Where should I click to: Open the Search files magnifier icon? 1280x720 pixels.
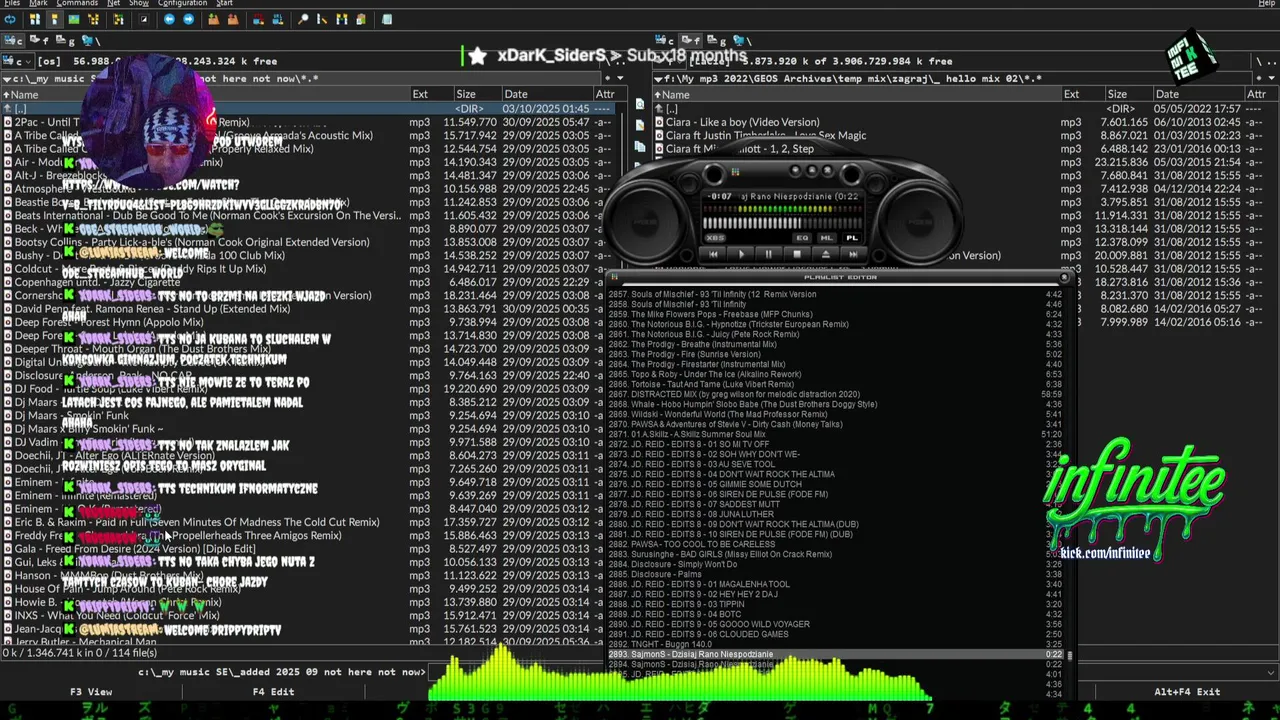click(x=303, y=19)
